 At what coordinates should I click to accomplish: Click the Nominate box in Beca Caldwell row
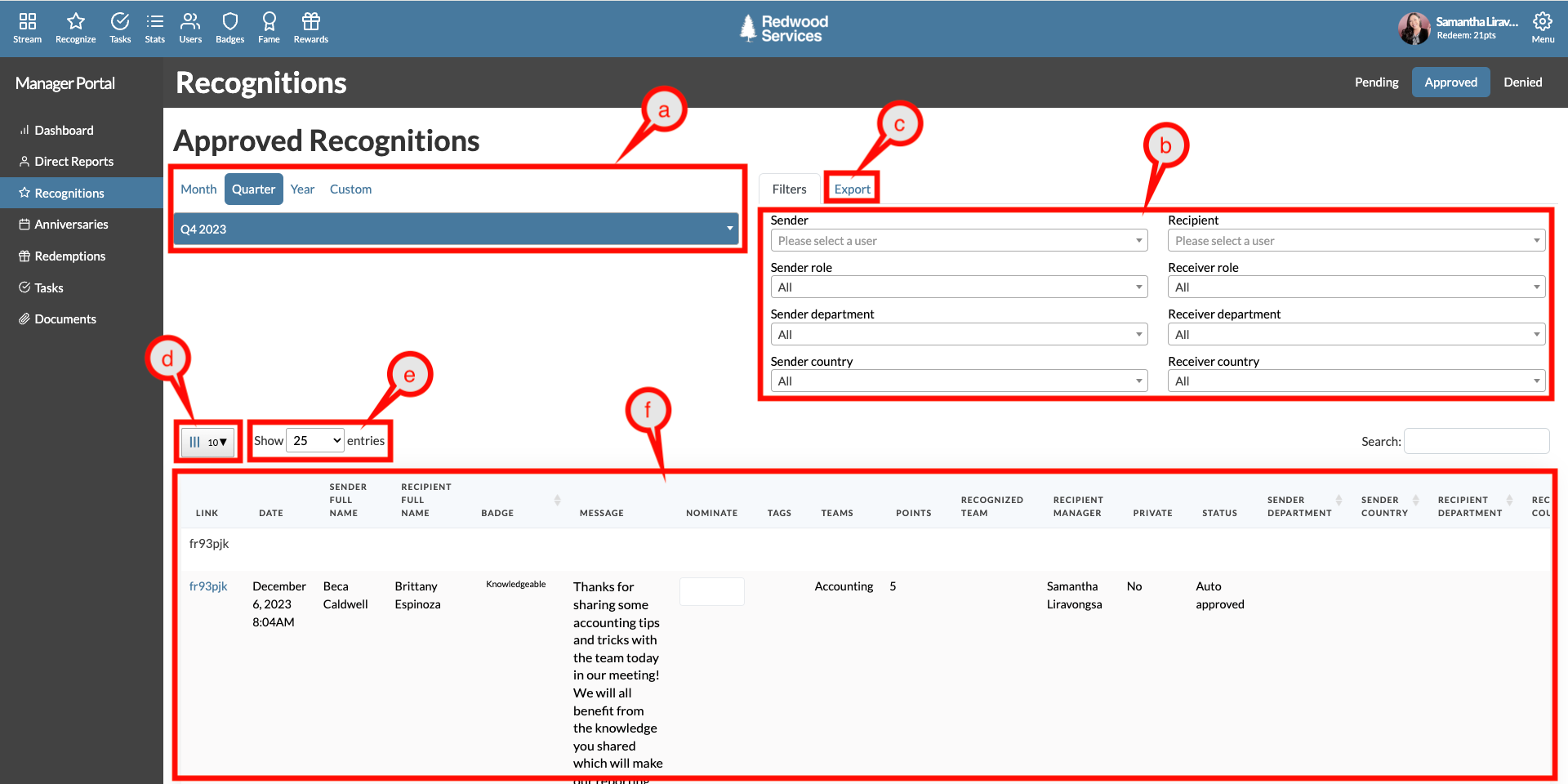point(711,591)
